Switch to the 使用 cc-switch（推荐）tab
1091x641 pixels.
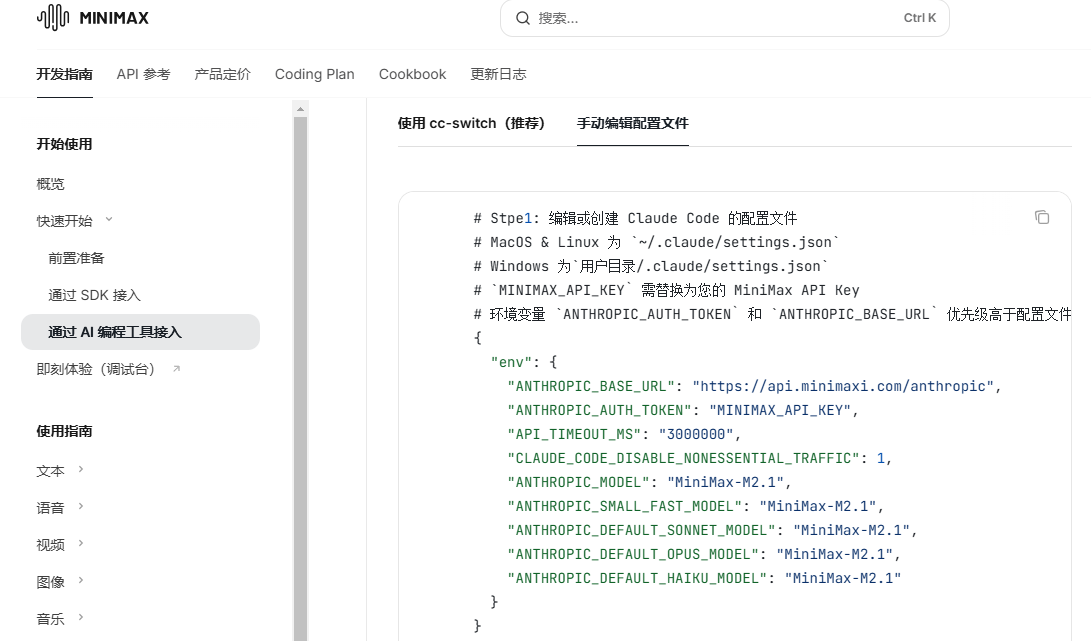[x=472, y=123]
